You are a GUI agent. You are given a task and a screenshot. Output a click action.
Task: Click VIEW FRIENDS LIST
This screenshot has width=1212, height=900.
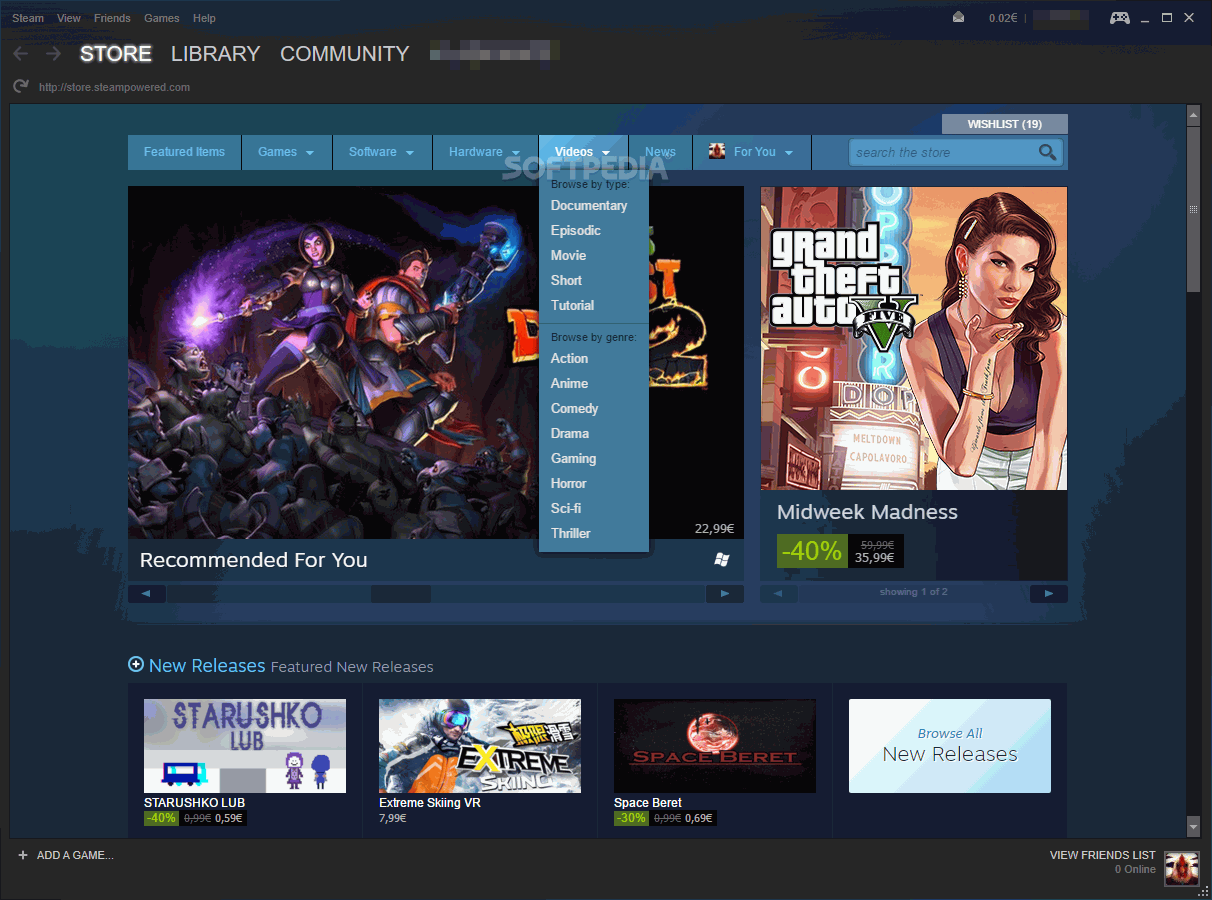pos(1102,855)
